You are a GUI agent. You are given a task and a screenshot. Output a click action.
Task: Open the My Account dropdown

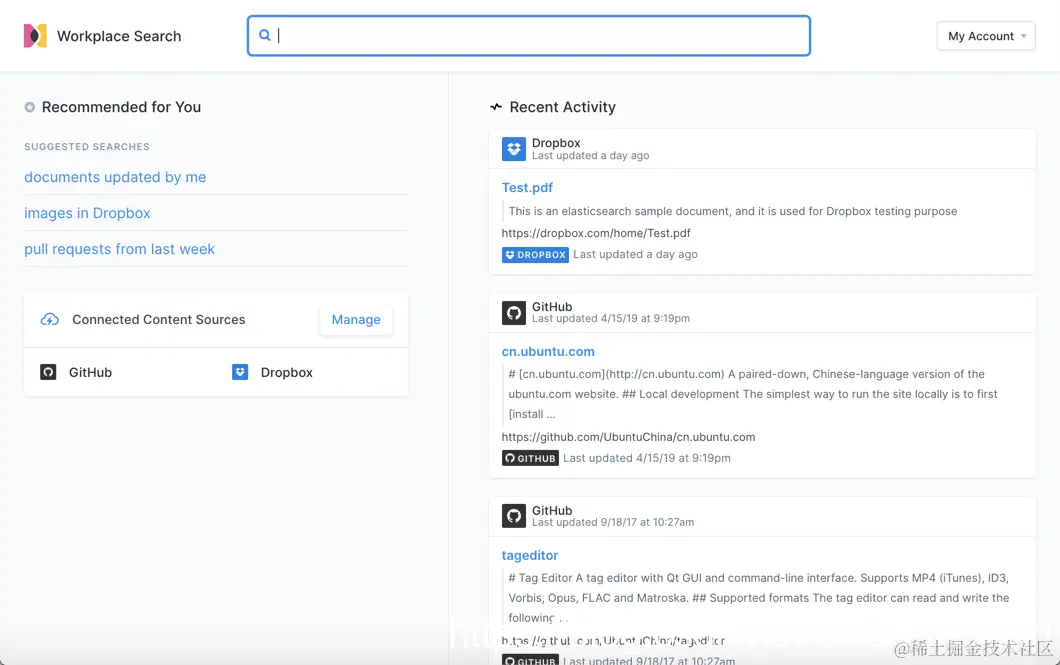point(986,36)
